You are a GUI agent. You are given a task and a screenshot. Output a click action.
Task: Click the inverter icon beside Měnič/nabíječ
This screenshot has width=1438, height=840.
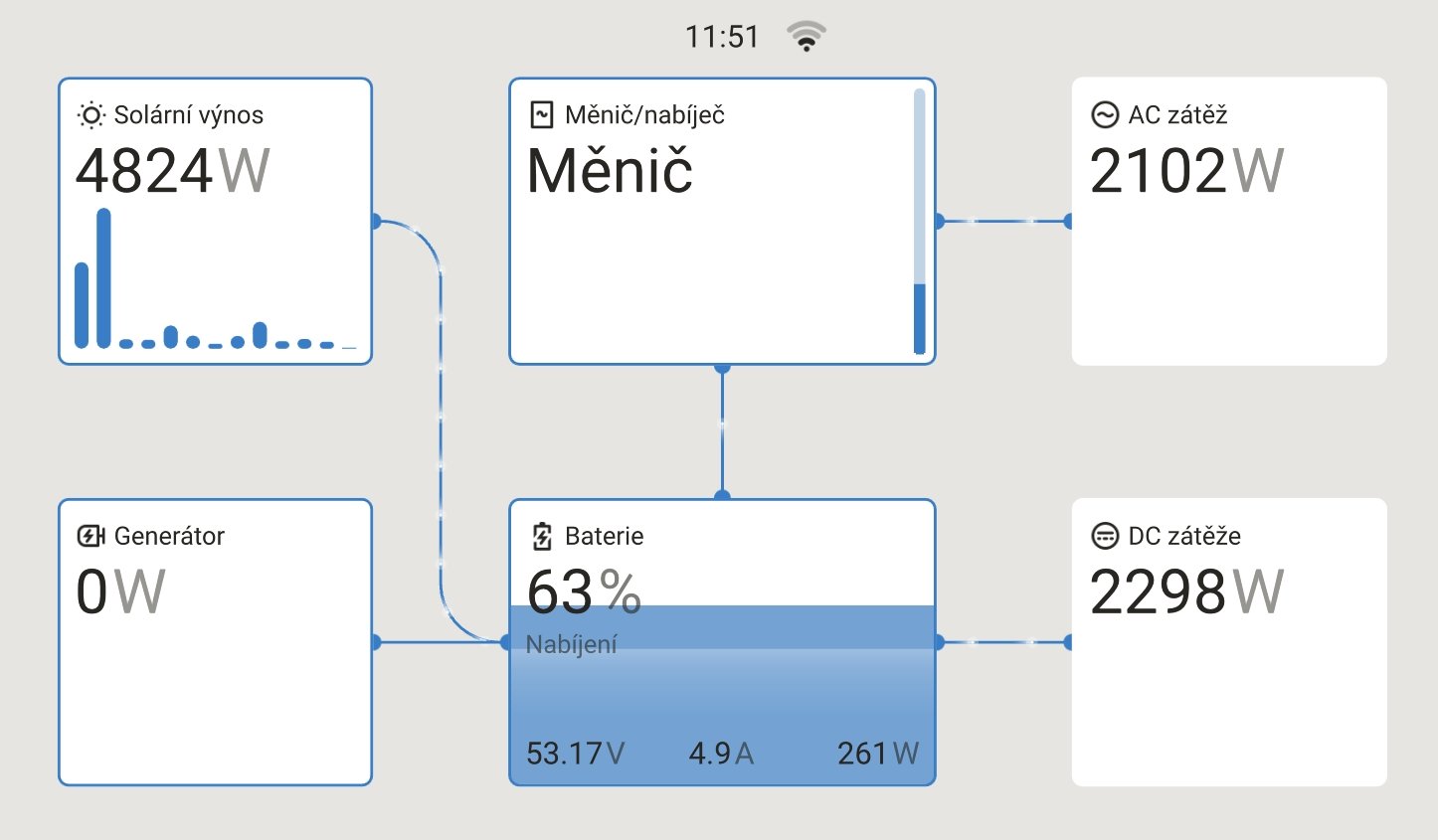coord(541,115)
